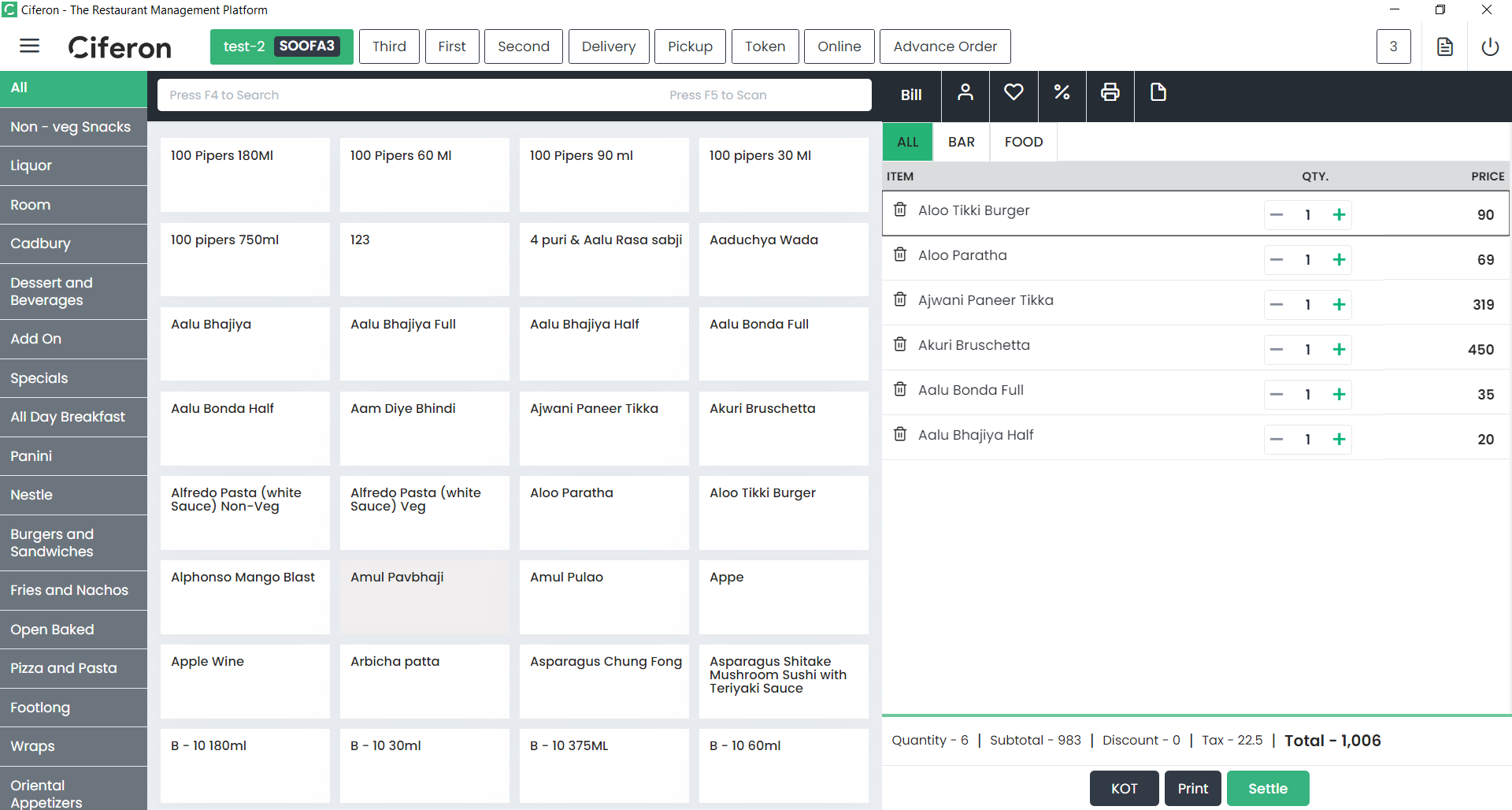Open the Pizza and Pasta category
The width and height of the screenshot is (1512, 810).
(x=73, y=668)
